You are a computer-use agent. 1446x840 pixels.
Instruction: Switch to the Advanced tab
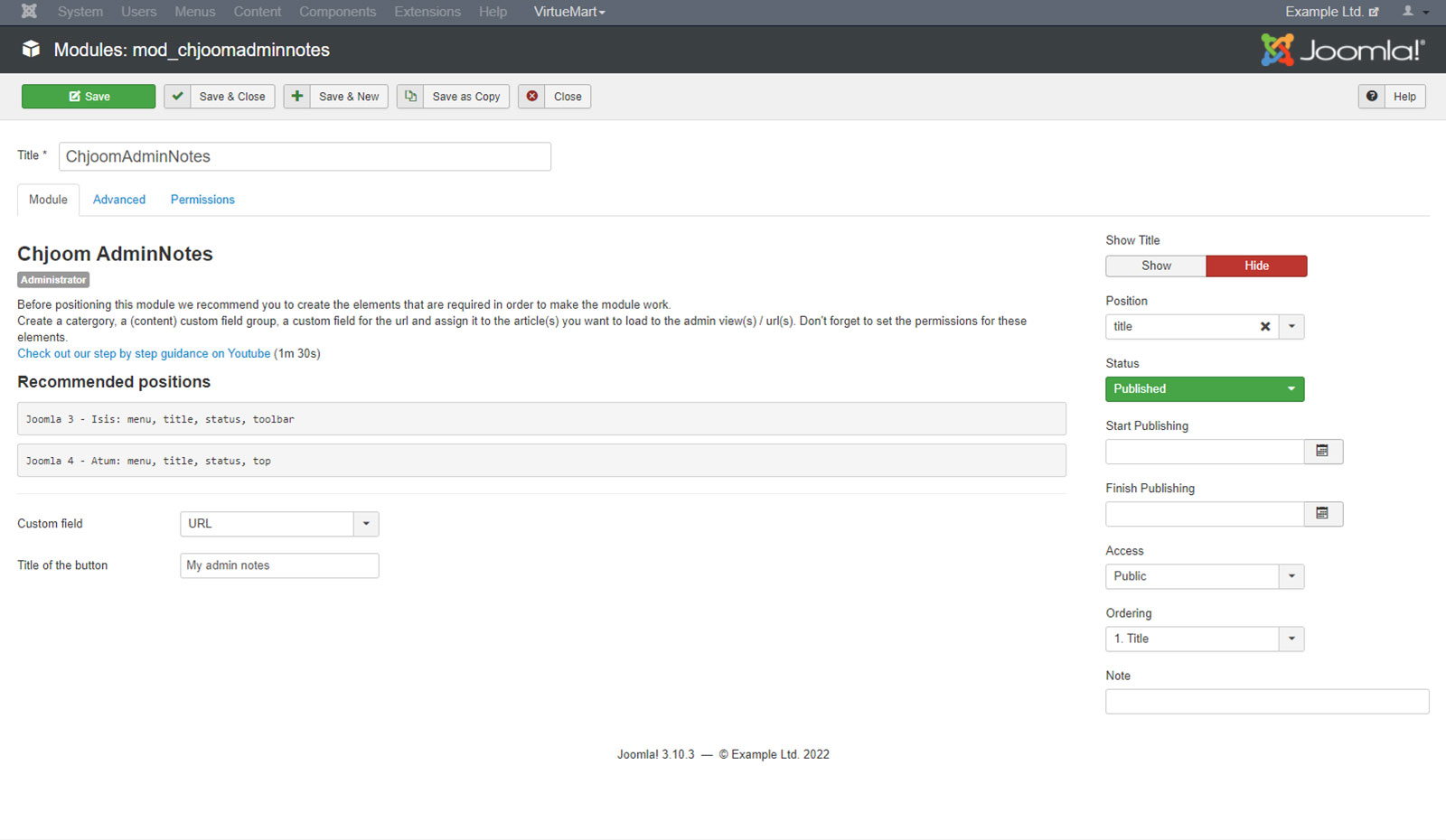click(119, 200)
